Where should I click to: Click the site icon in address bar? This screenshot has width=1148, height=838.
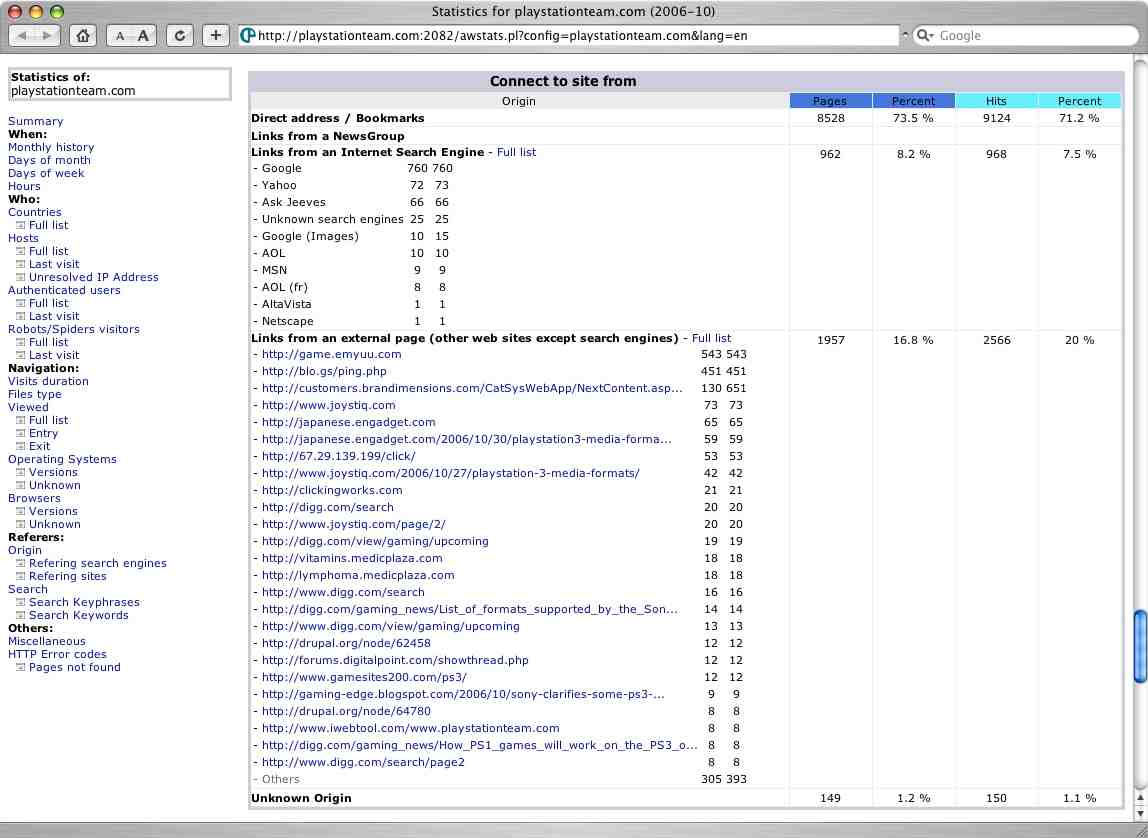[x=248, y=35]
